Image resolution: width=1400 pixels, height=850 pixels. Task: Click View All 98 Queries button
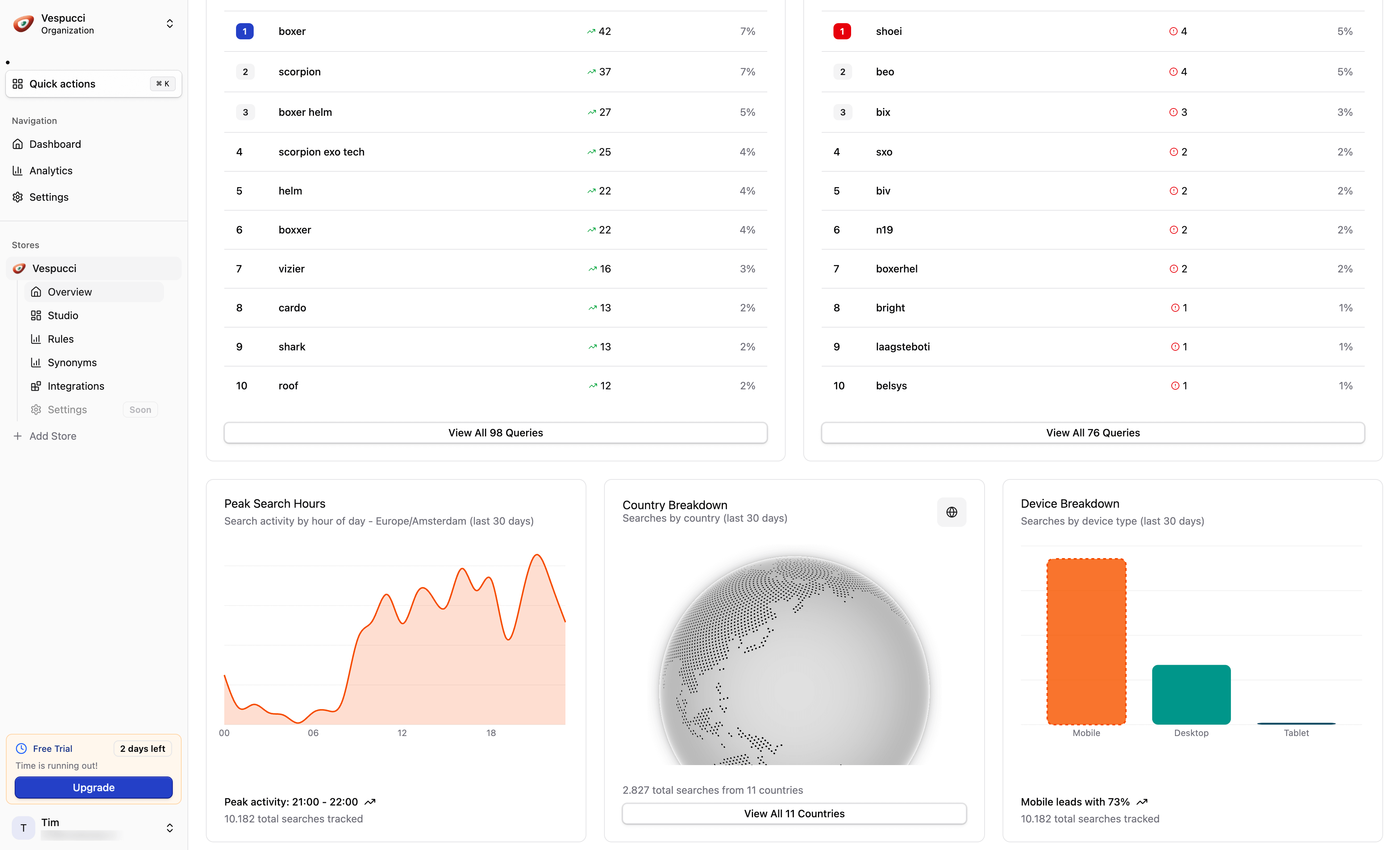point(495,433)
